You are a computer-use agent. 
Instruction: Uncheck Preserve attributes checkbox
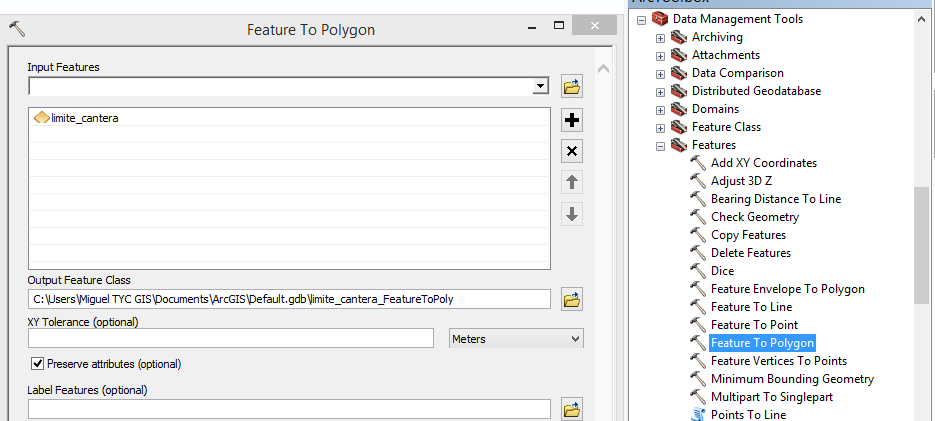coord(38,364)
